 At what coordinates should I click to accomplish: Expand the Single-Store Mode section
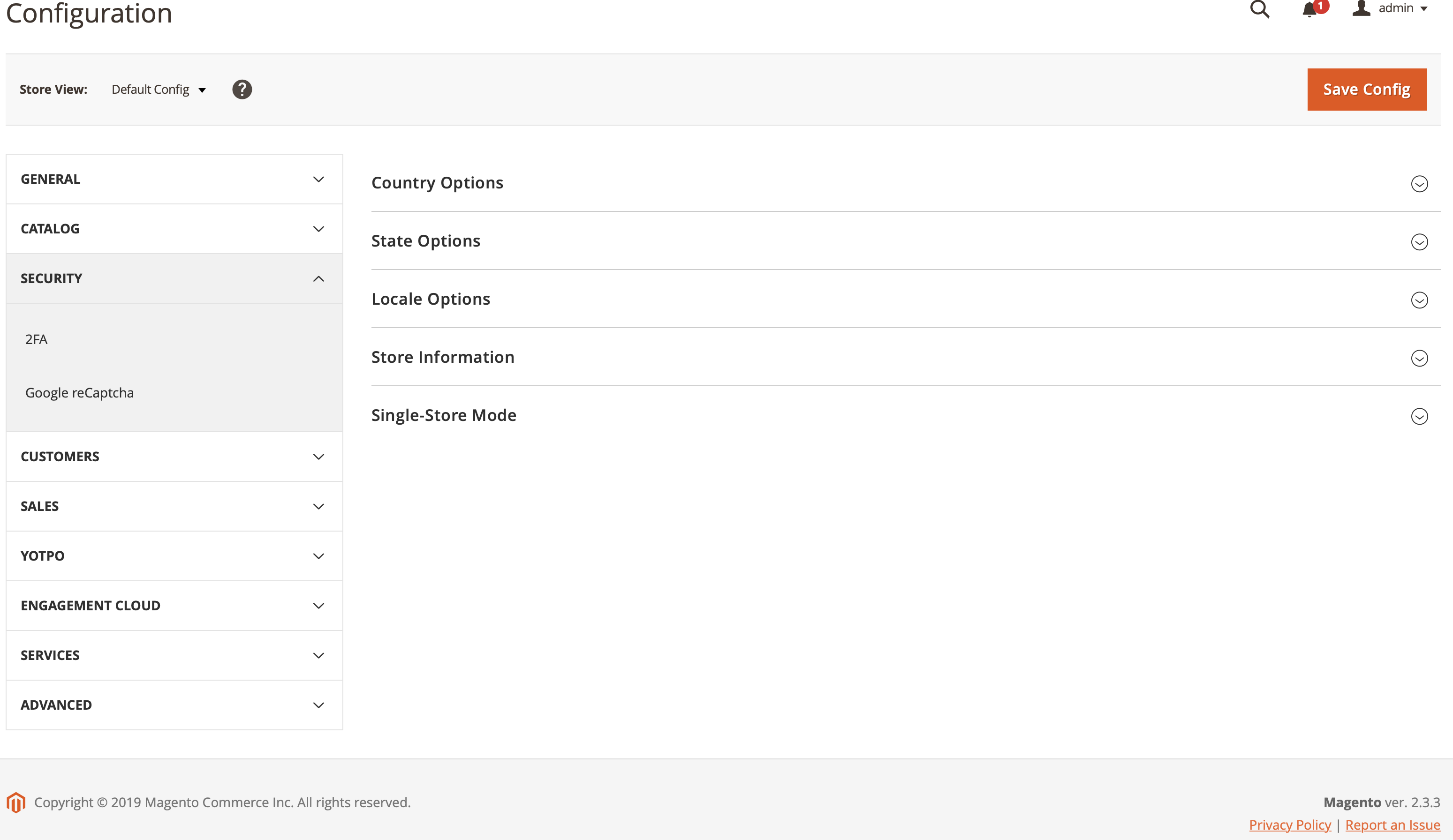coord(1420,416)
